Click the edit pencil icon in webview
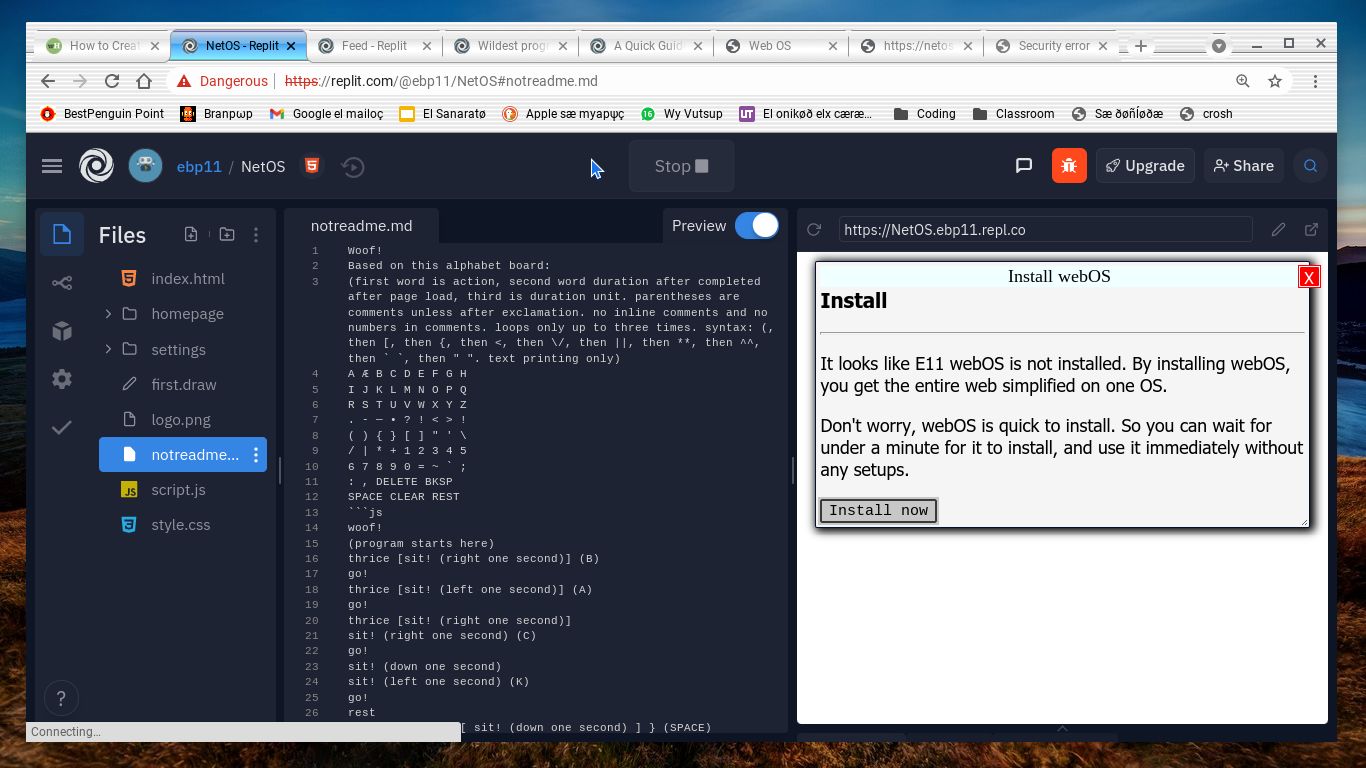The height and width of the screenshot is (768, 1366). coord(1278,230)
